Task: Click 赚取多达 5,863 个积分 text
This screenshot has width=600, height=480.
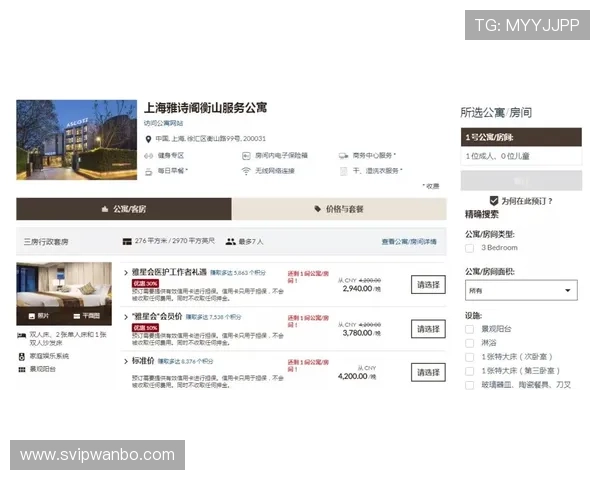Action: point(238,273)
